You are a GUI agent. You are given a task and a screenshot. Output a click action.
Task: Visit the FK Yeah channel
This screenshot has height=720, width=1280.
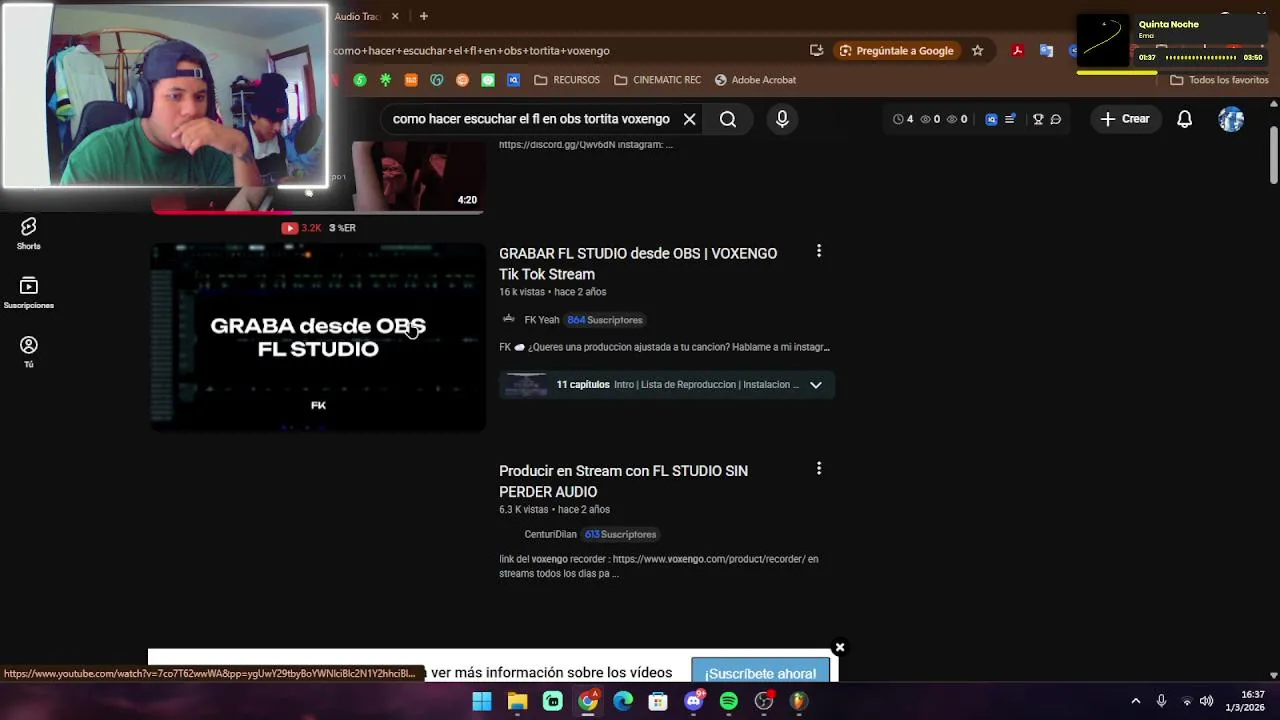point(541,320)
